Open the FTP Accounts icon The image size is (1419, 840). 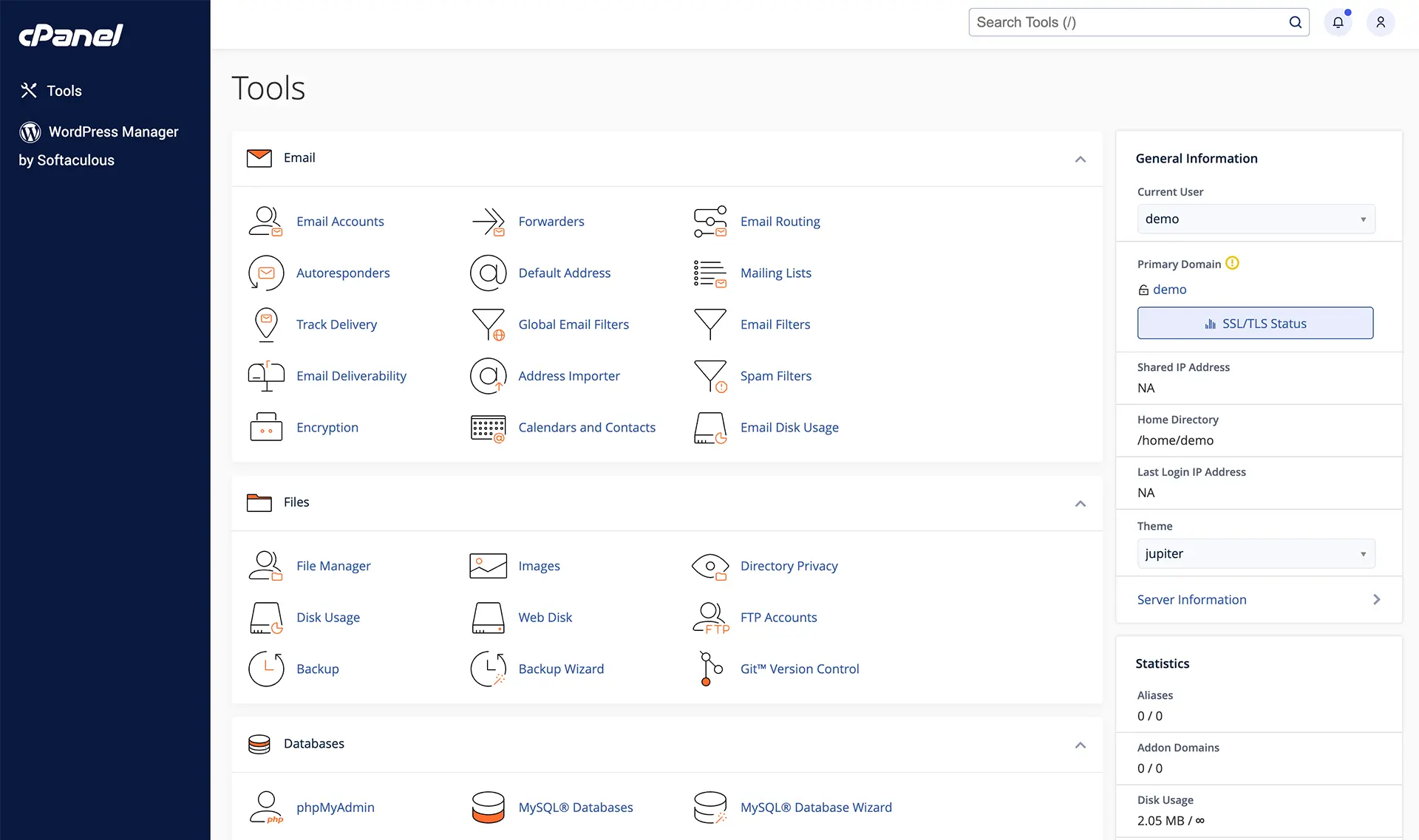coord(710,618)
